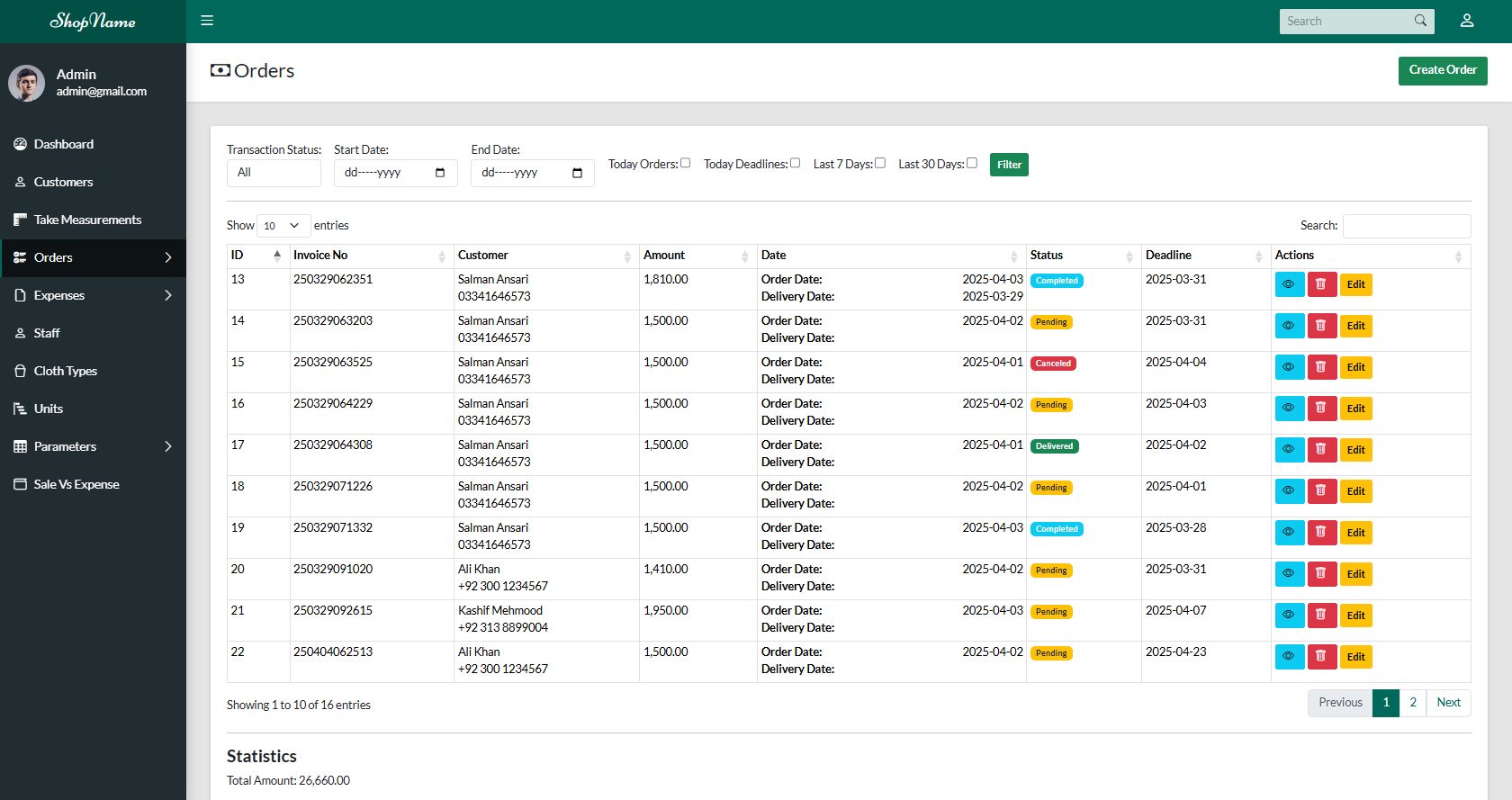The width and height of the screenshot is (1512, 800).
Task: View order 21 using the eye icon
Action: tap(1289, 616)
